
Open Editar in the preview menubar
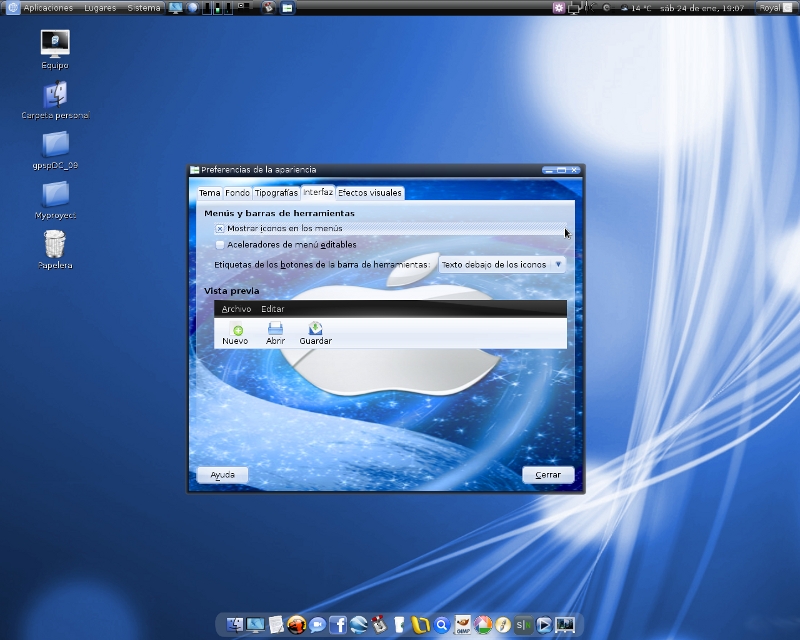[272, 309]
